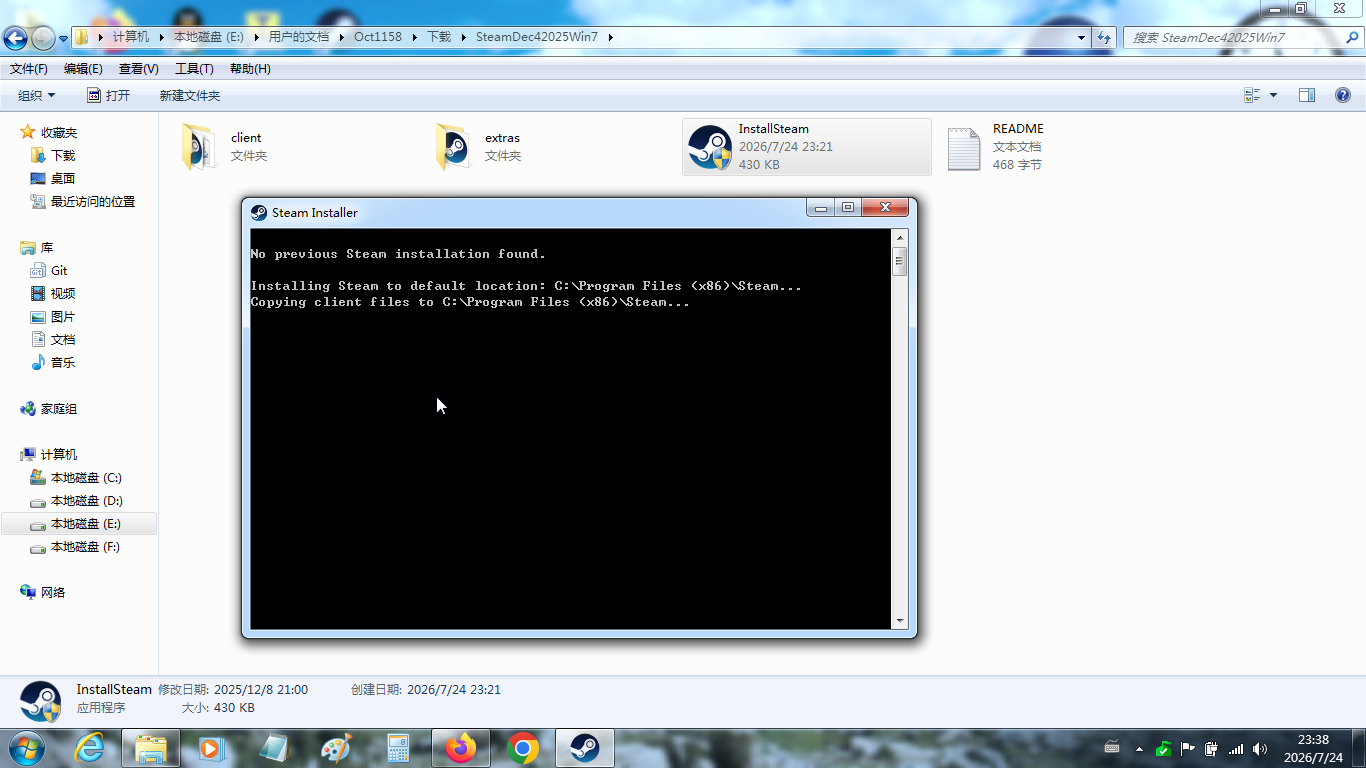Open the 工具(T) menu
Image resolution: width=1366 pixels, height=768 pixels.
194,69
